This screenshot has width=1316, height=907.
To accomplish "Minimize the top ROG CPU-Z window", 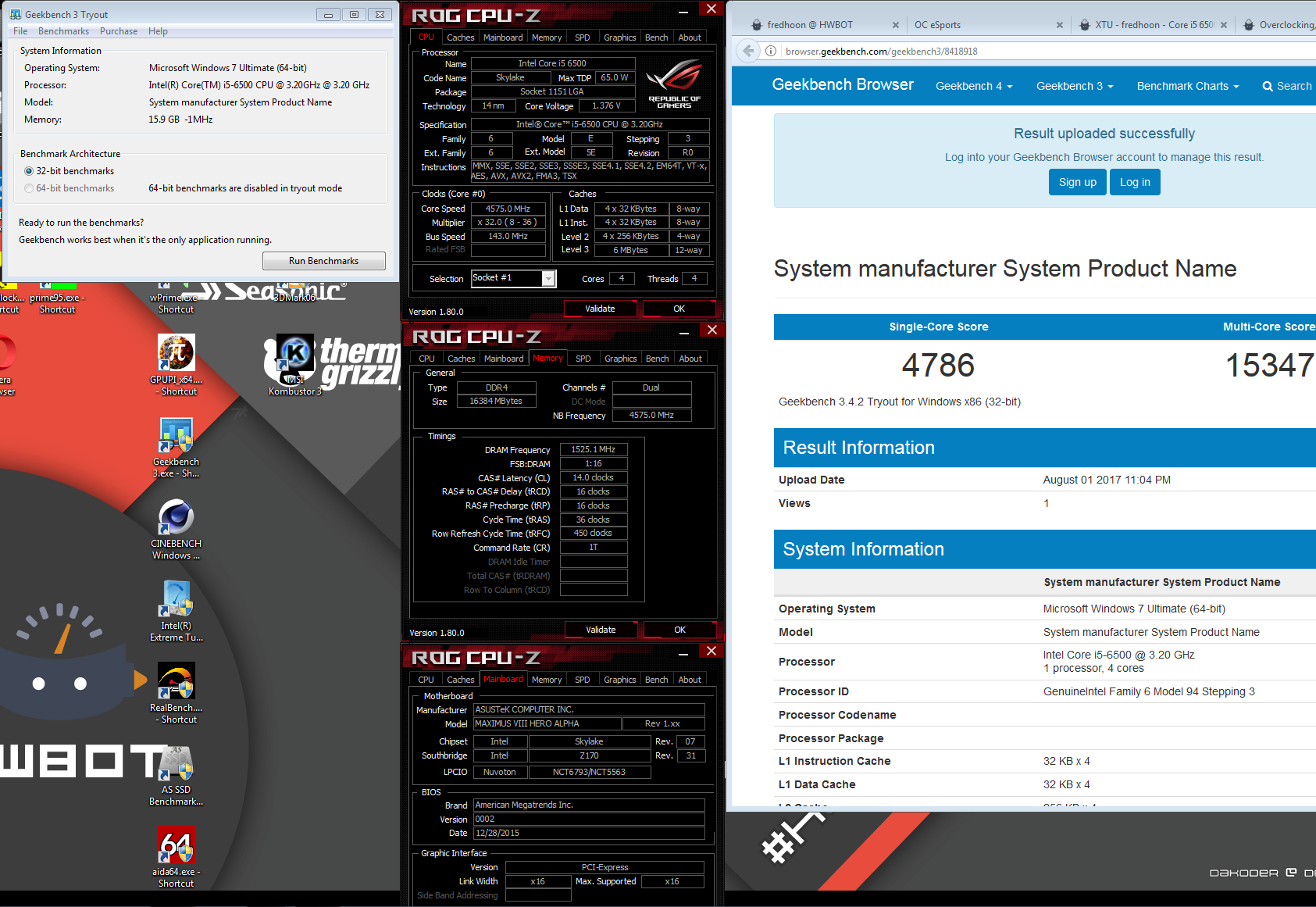I will coord(683,11).
